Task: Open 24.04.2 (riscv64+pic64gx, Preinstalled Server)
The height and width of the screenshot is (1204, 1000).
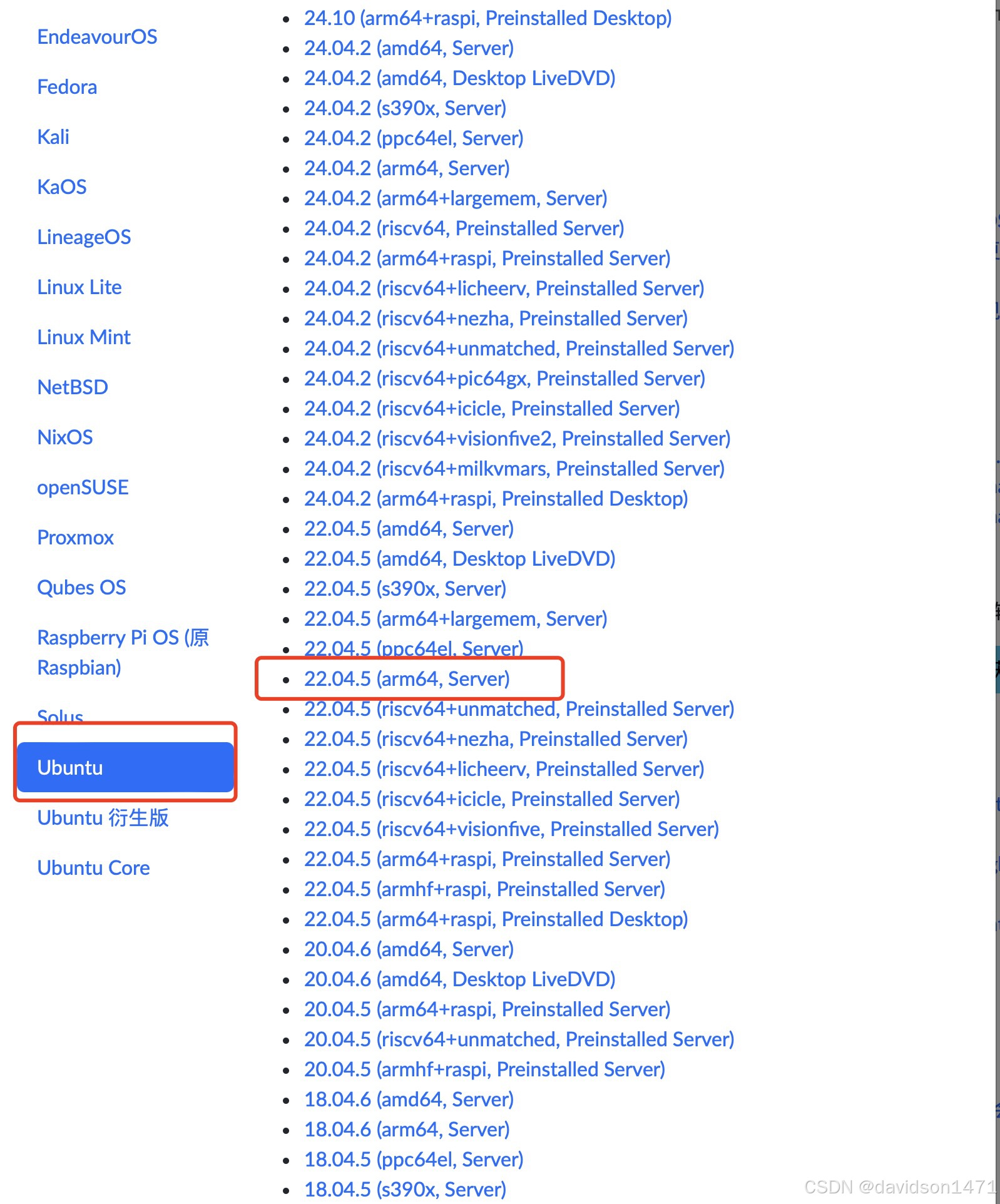Action: pyautogui.click(x=505, y=379)
